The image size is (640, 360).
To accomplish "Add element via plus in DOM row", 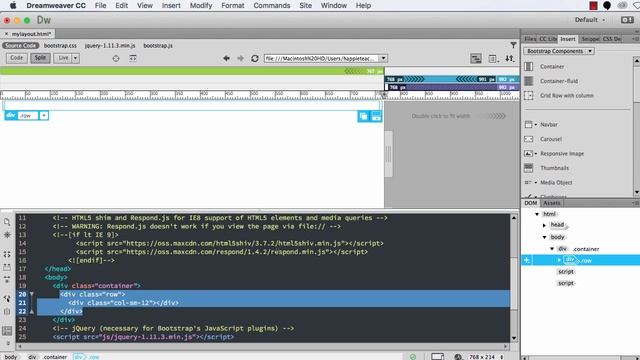I will point(527,260).
